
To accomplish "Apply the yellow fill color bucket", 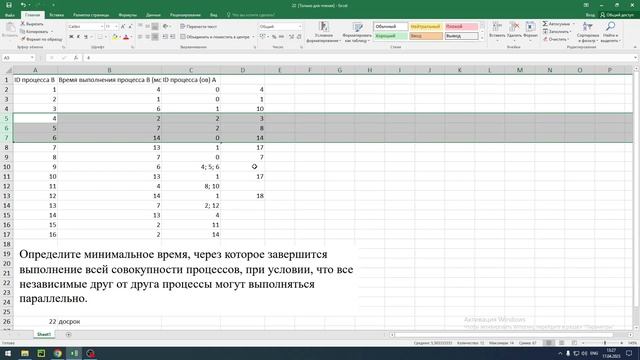I will click(x=115, y=37).
